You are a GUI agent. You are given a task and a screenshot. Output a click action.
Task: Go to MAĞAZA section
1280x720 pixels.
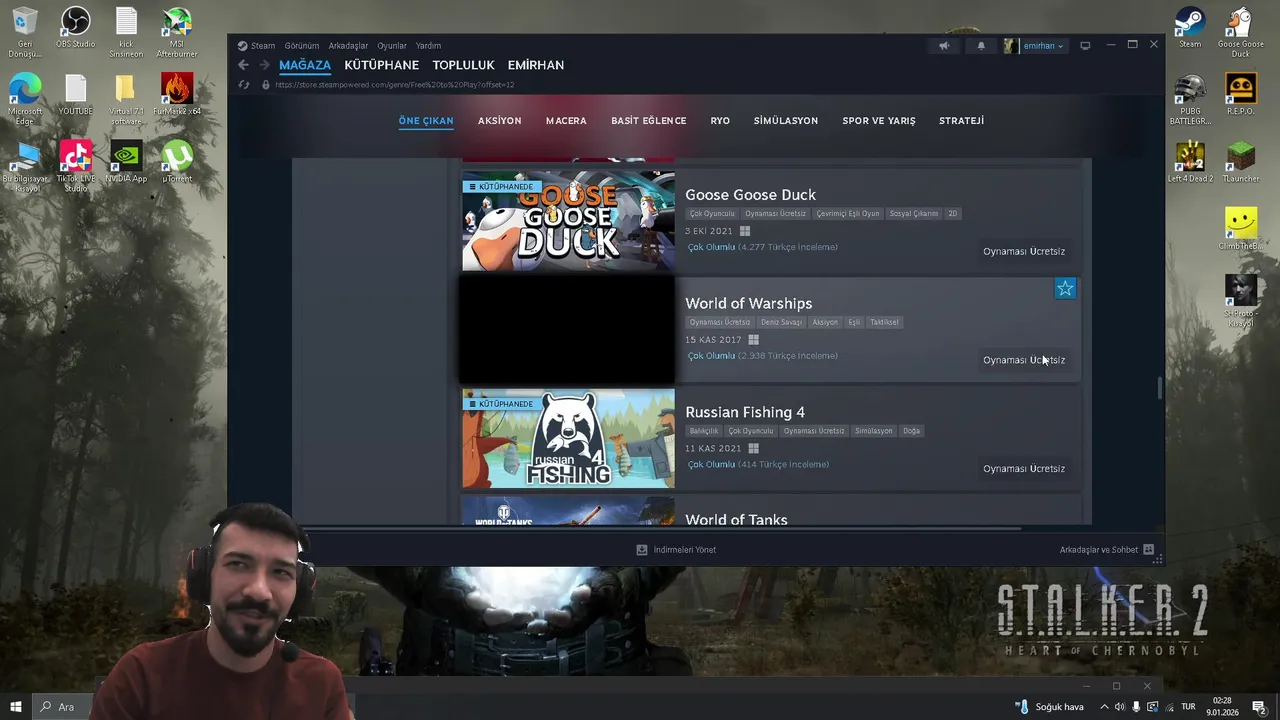pyautogui.click(x=305, y=65)
